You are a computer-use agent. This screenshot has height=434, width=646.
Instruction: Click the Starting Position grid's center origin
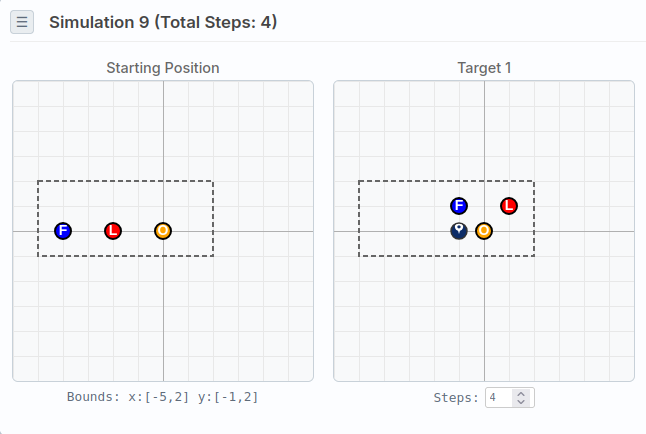point(163,231)
